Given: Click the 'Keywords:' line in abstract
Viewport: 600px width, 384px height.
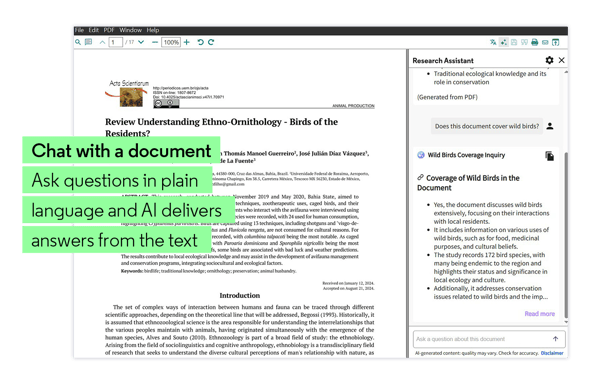Looking at the screenshot, I should [x=209, y=271].
